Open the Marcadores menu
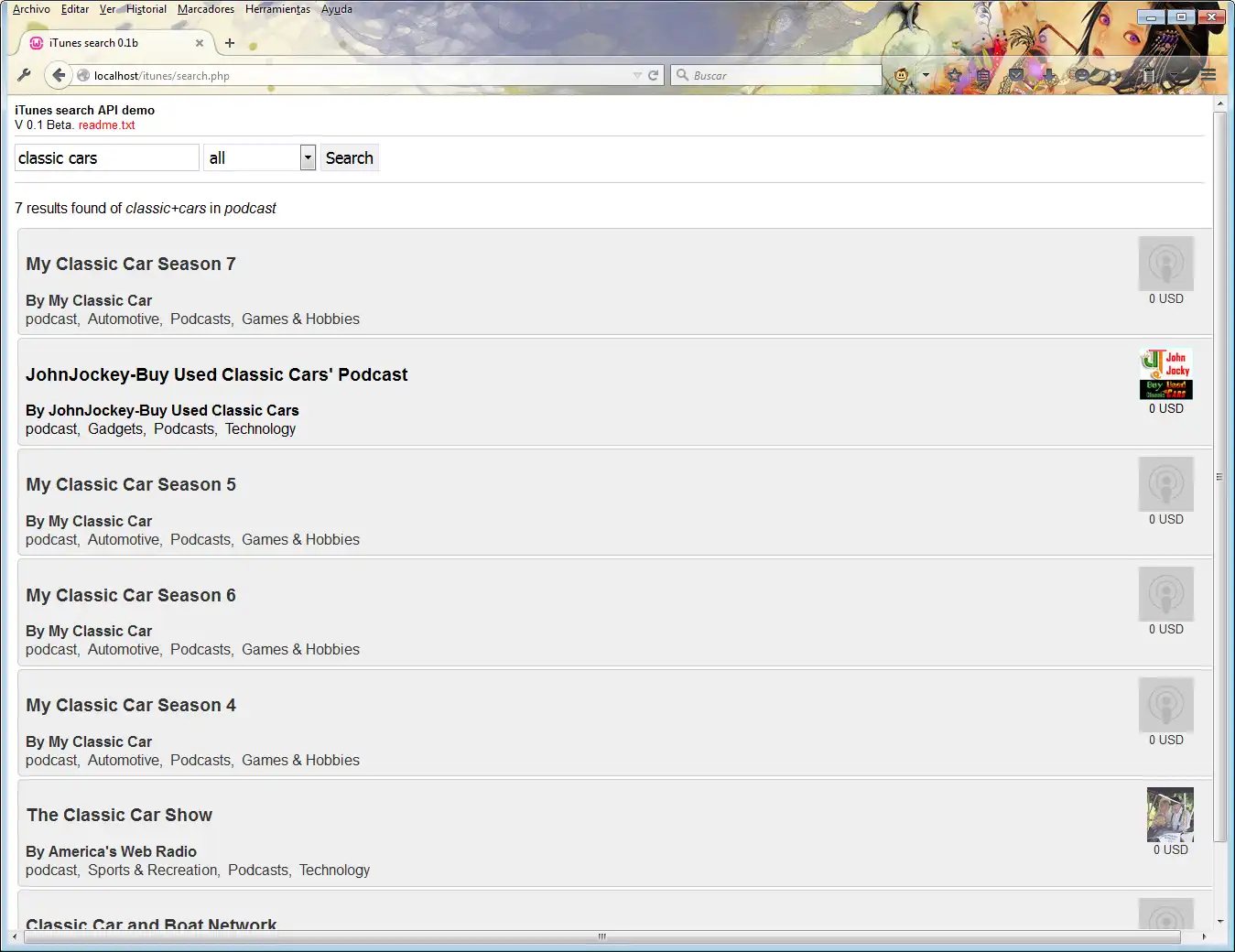This screenshot has width=1235, height=952. click(x=206, y=9)
